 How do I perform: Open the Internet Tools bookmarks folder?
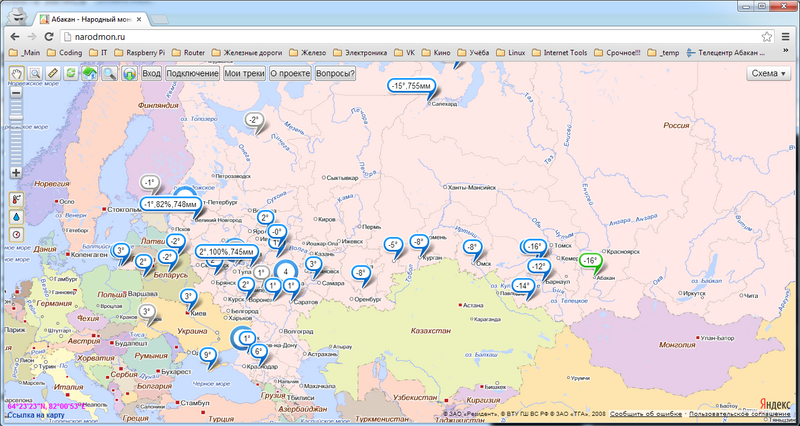tap(560, 53)
